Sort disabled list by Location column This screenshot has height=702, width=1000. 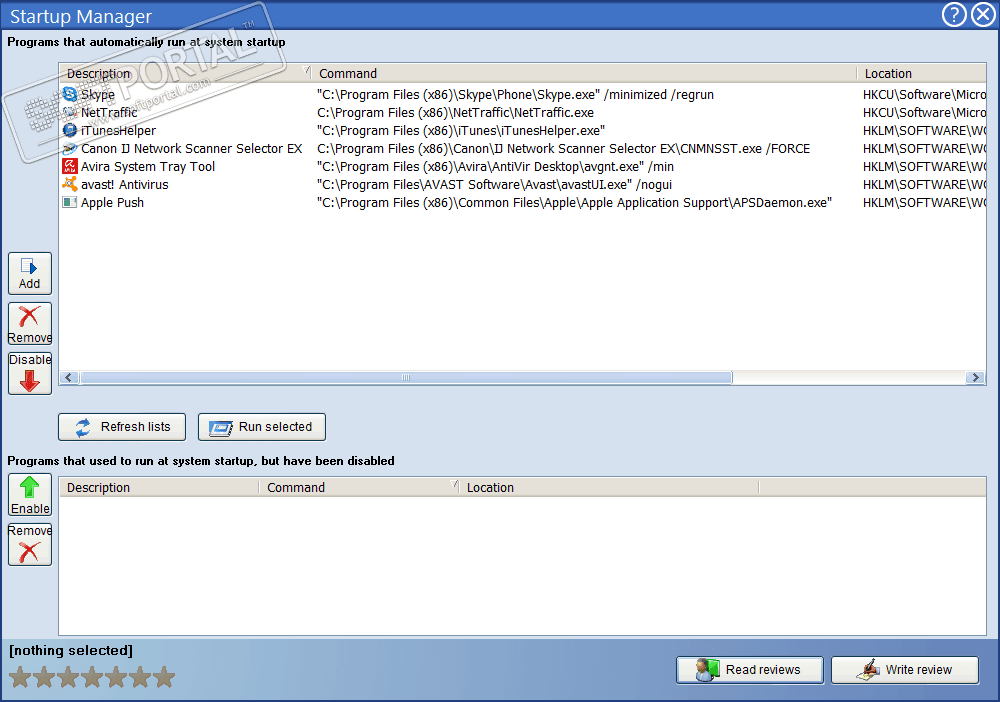click(609, 487)
